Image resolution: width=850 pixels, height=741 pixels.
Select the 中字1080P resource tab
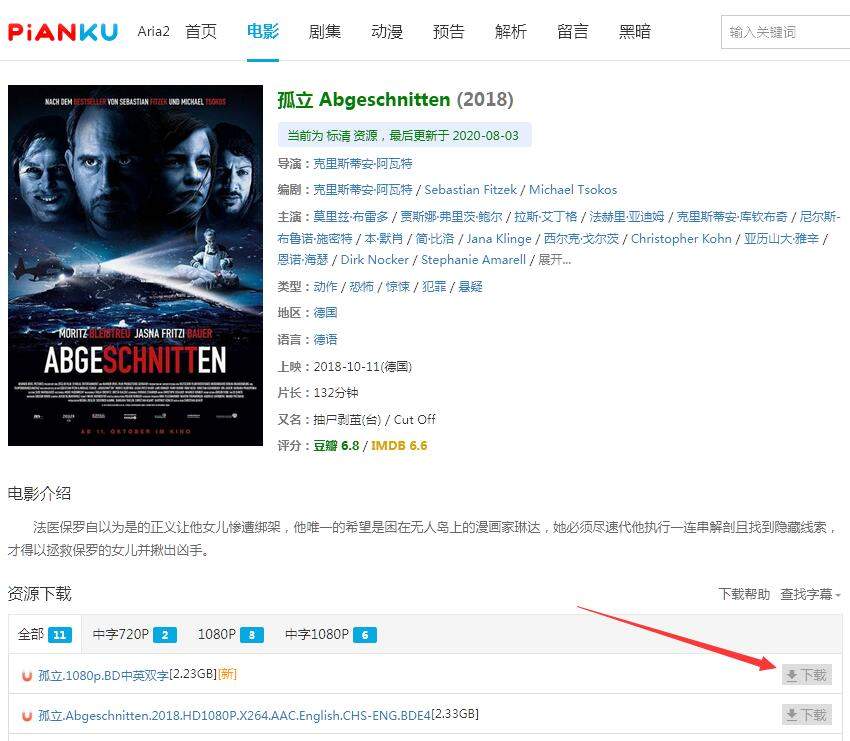pyautogui.click(x=331, y=634)
